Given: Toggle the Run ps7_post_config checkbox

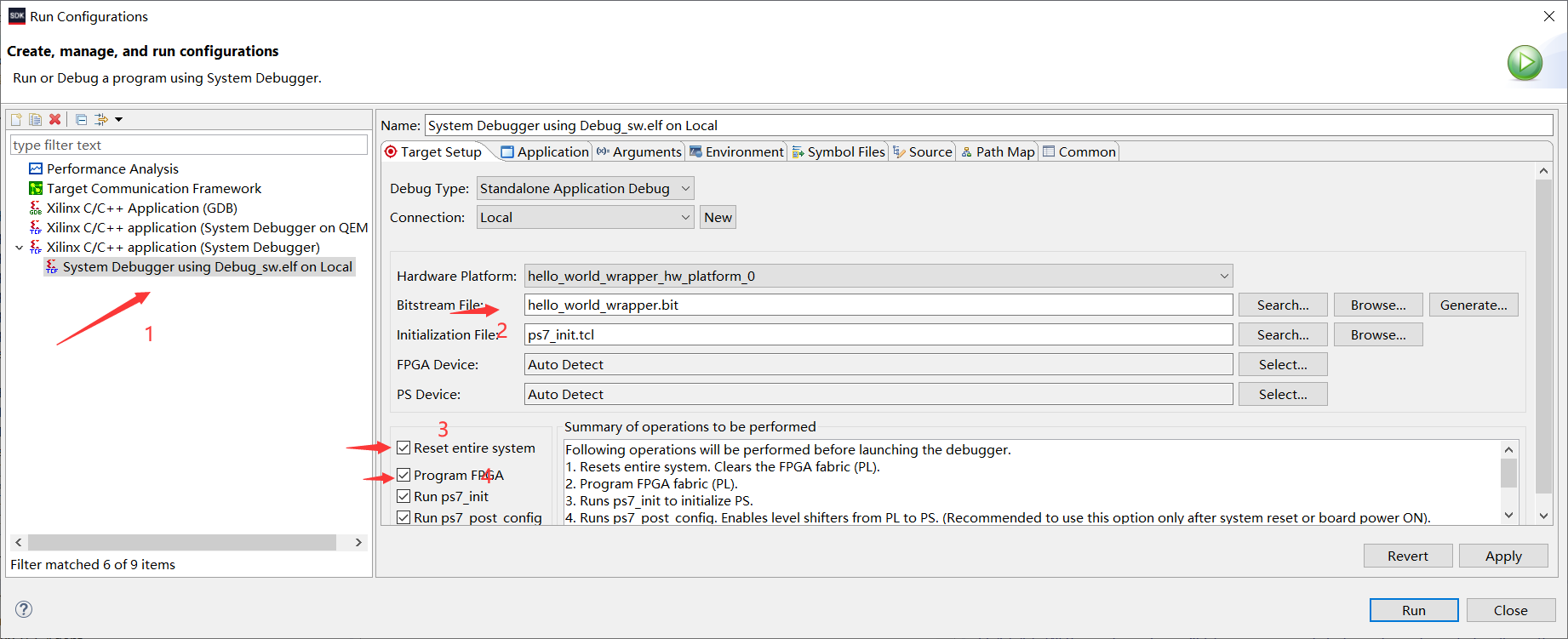Looking at the screenshot, I should [x=403, y=517].
